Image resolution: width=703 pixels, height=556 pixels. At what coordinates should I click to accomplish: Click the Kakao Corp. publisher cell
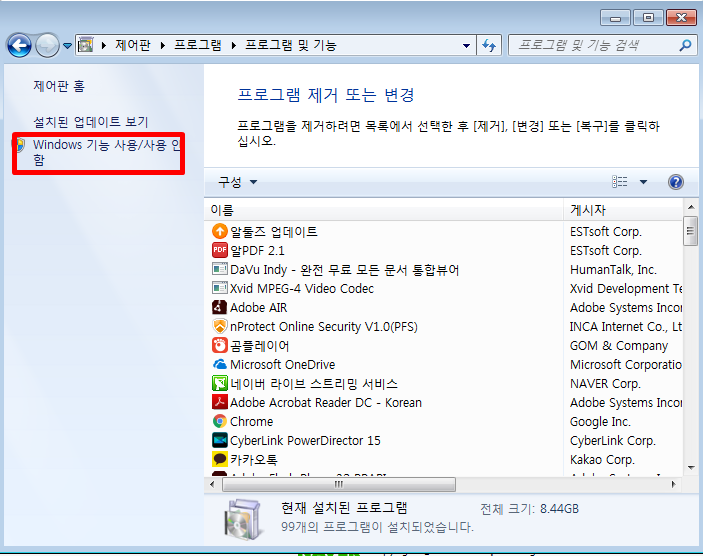click(x=602, y=460)
